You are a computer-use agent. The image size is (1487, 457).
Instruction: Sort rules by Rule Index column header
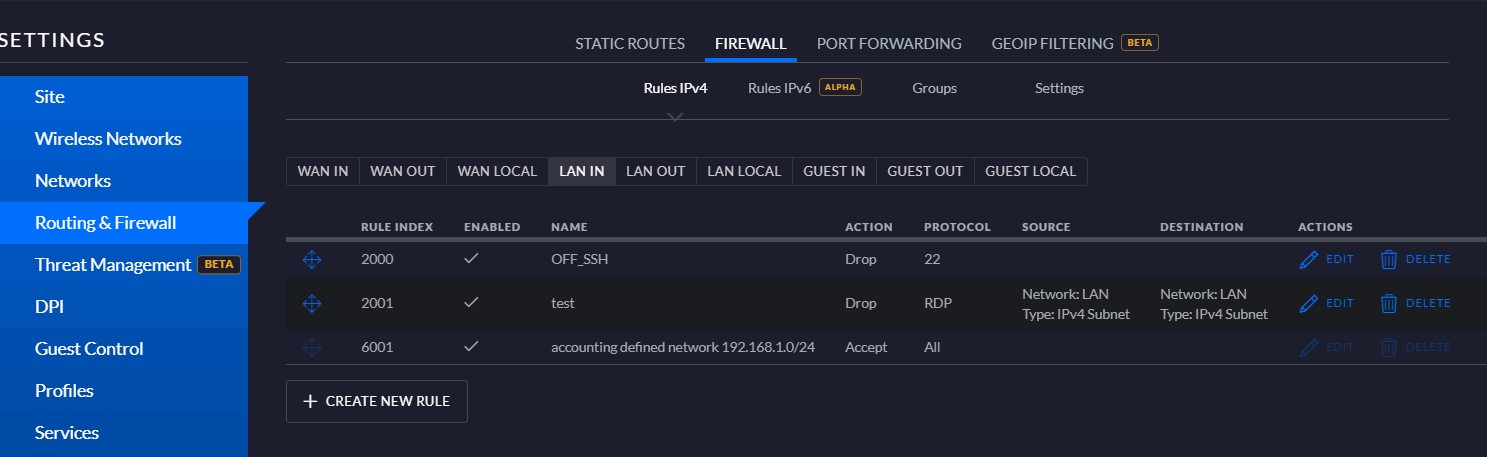tap(397, 227)
